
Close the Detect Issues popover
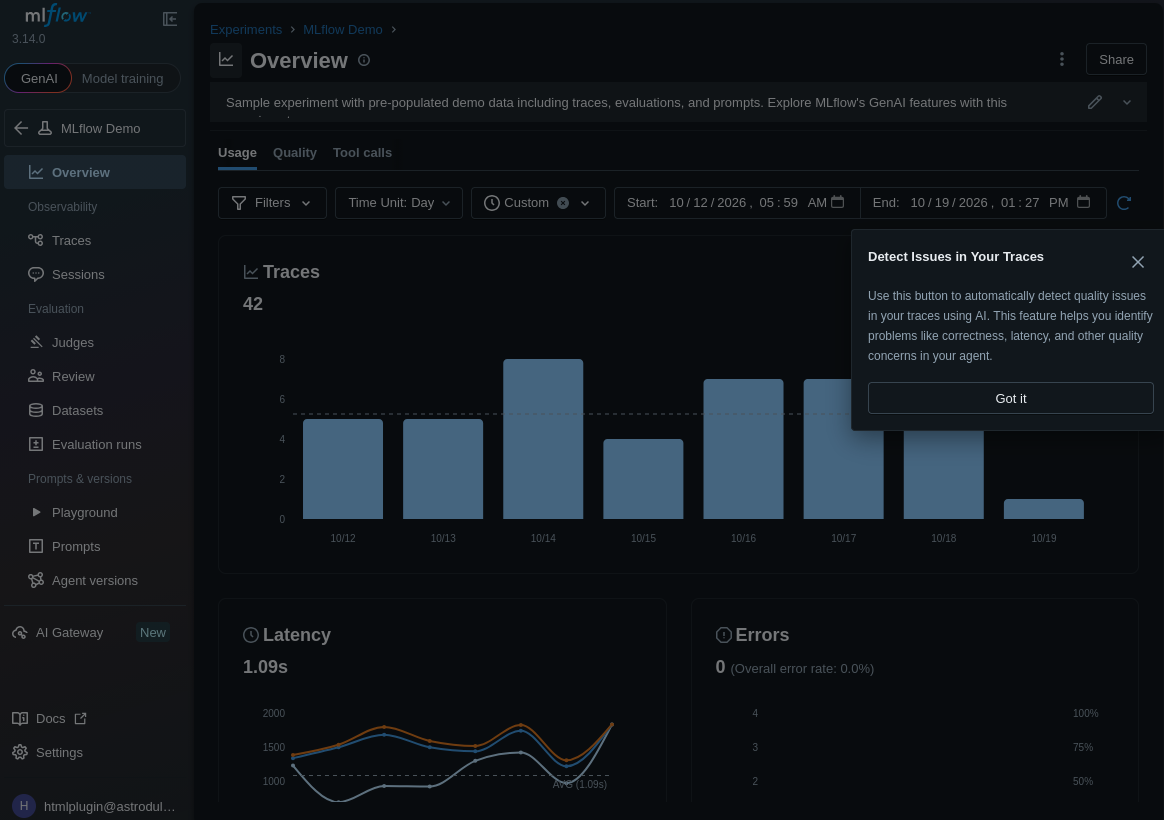pyautogui.click(x=1137, y=262)
